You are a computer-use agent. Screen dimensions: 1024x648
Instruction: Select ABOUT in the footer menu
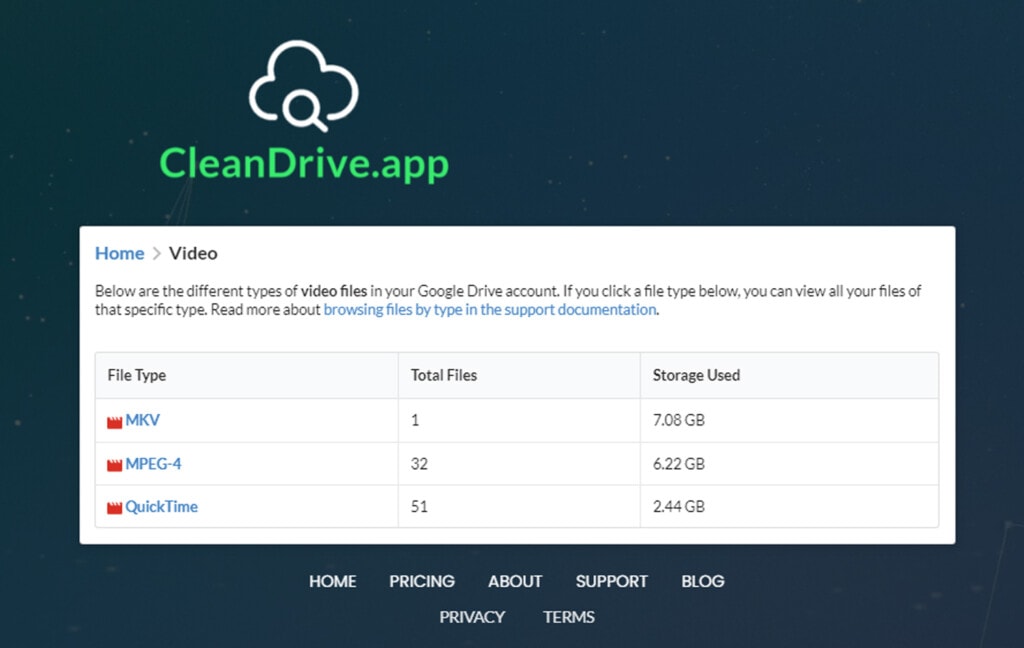click(x=515, y=581)
